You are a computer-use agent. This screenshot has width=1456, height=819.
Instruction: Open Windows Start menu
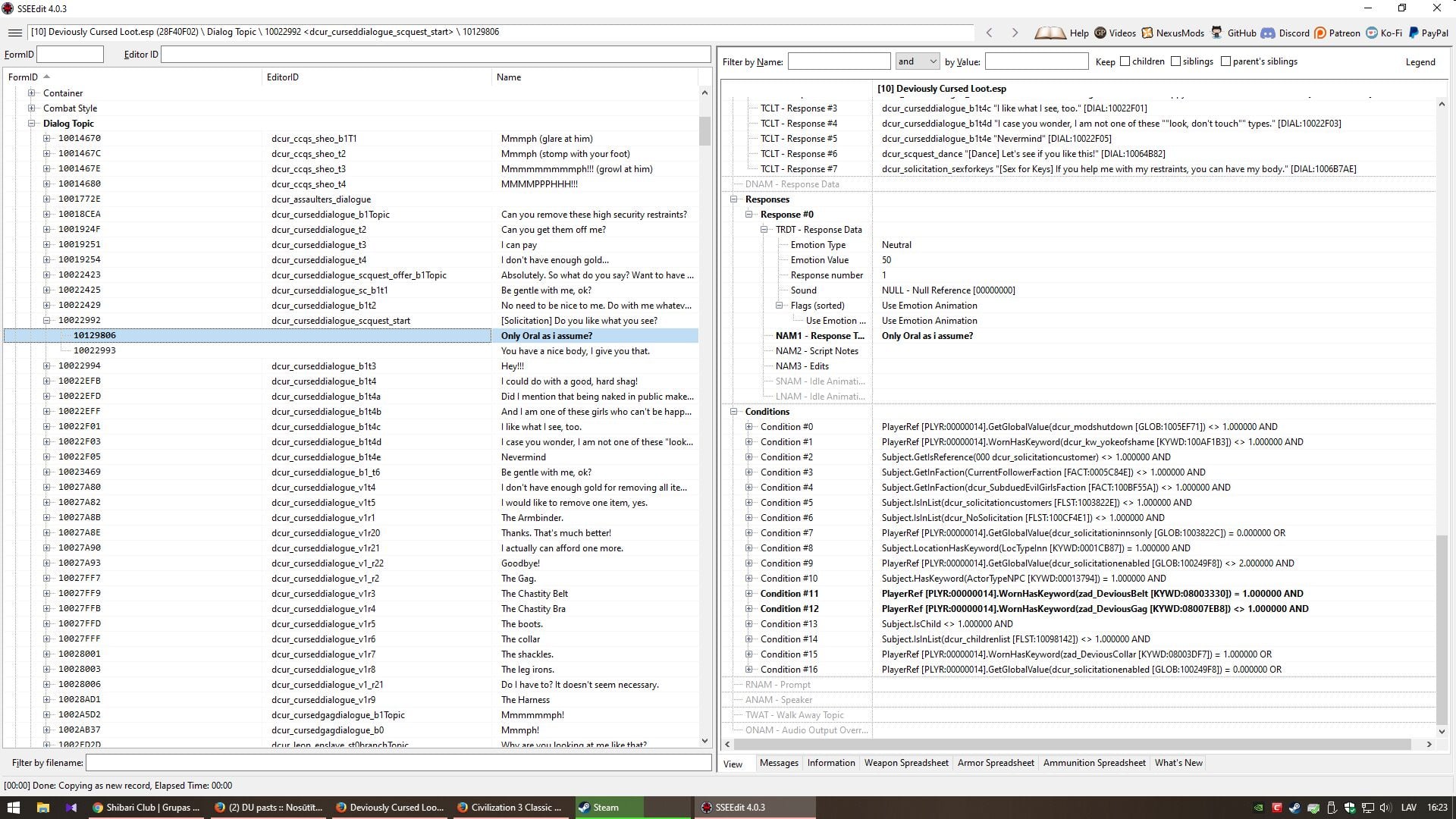point(14,808)
